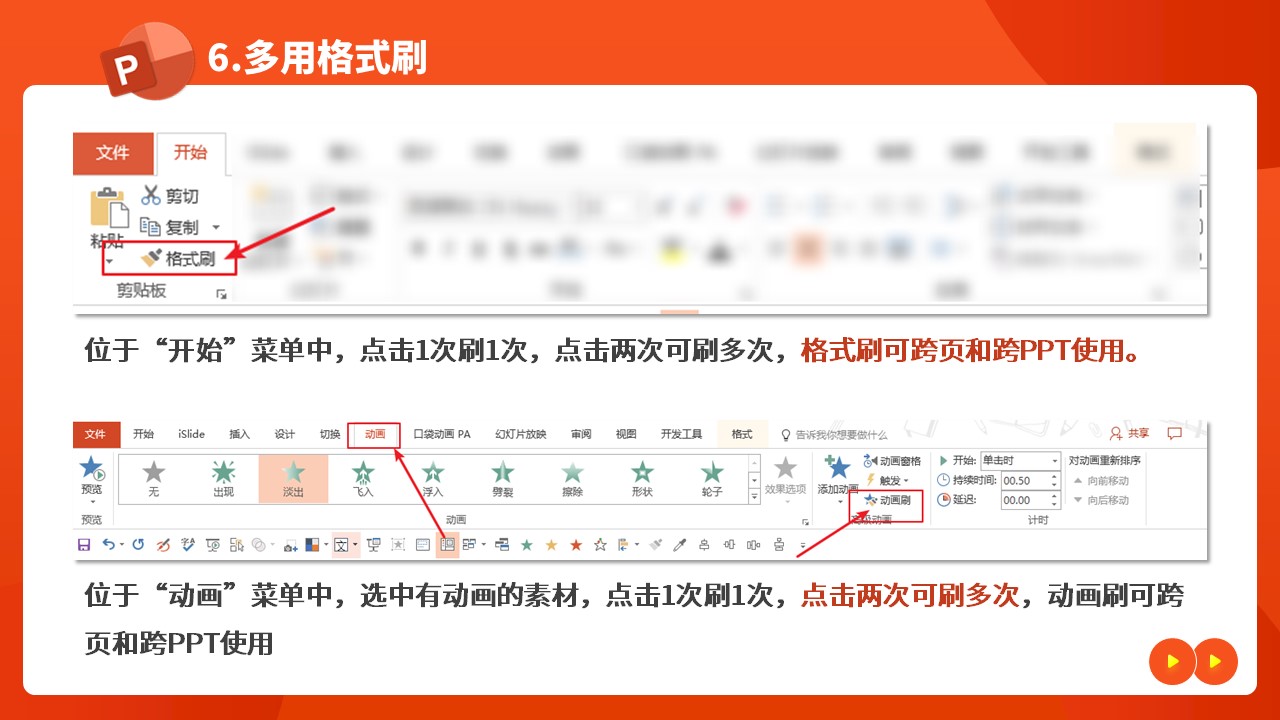Click the Redo circular arrow icon
The height and width of the screenshot is (720, 1280).
point(138,545)
